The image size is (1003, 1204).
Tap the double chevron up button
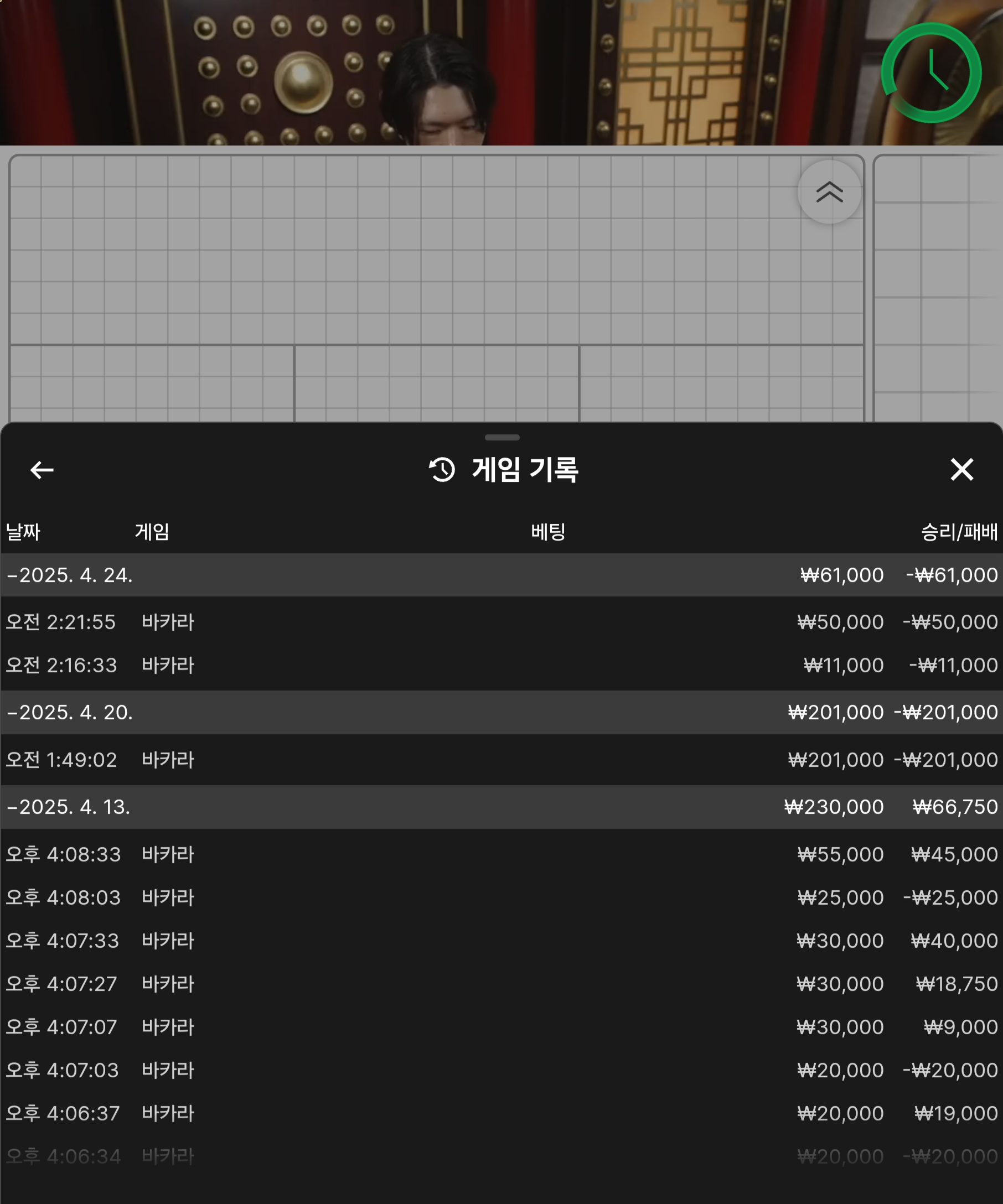(x=829, y=192)
